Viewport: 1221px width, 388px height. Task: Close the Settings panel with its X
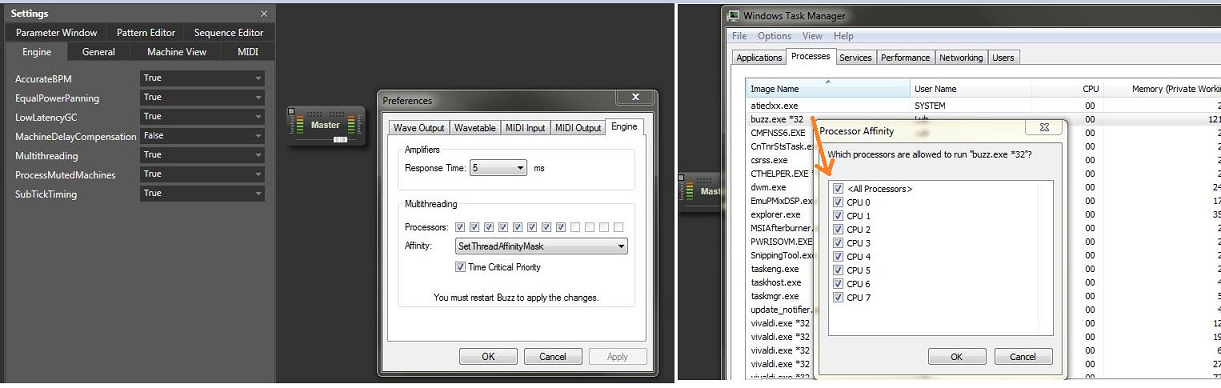pos(263,14)
